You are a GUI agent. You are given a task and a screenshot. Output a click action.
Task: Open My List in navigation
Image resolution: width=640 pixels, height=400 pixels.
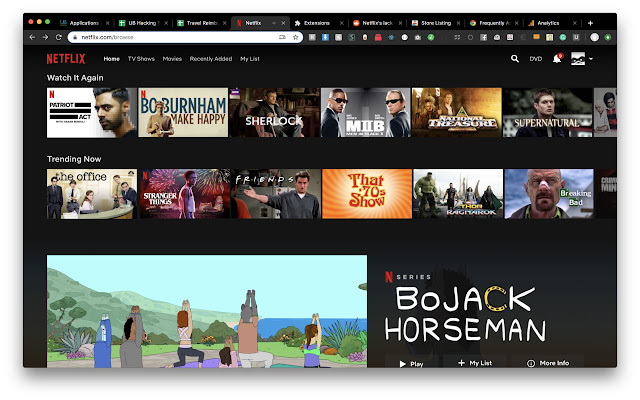pos(250,59)
